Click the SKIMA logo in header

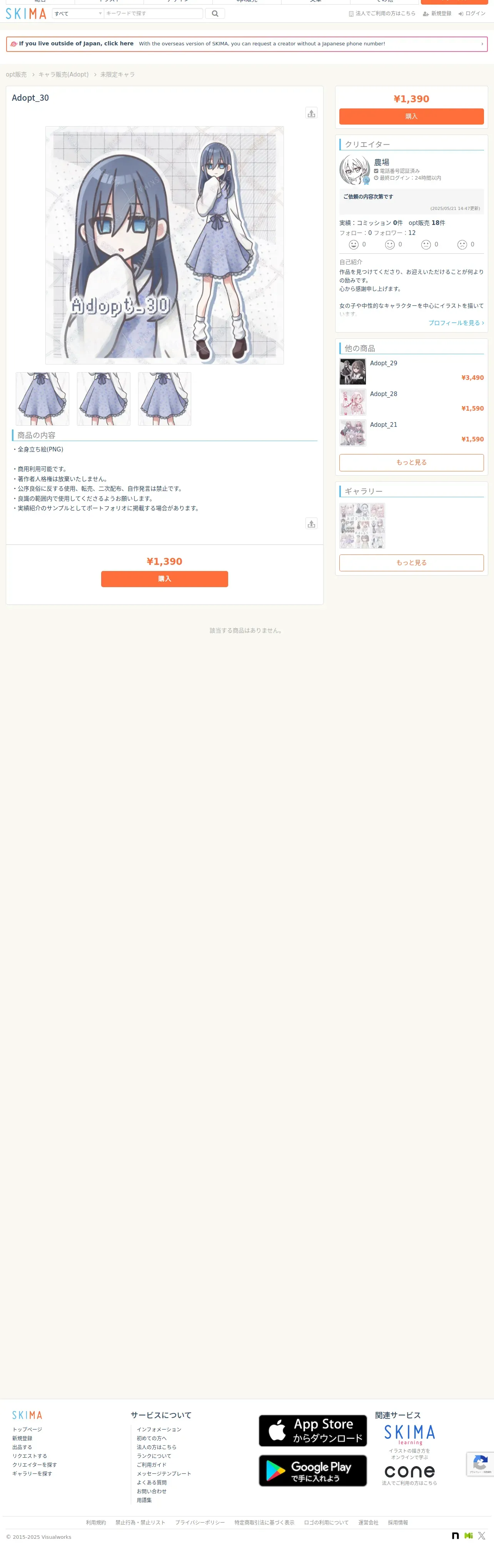pos(26,13)
